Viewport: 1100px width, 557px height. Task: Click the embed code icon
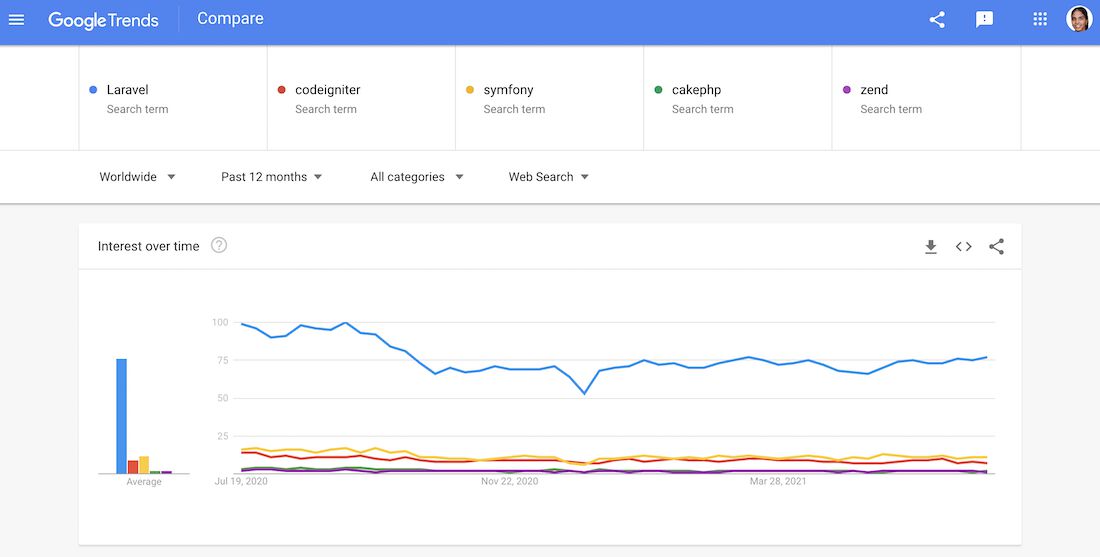point(963,246)
